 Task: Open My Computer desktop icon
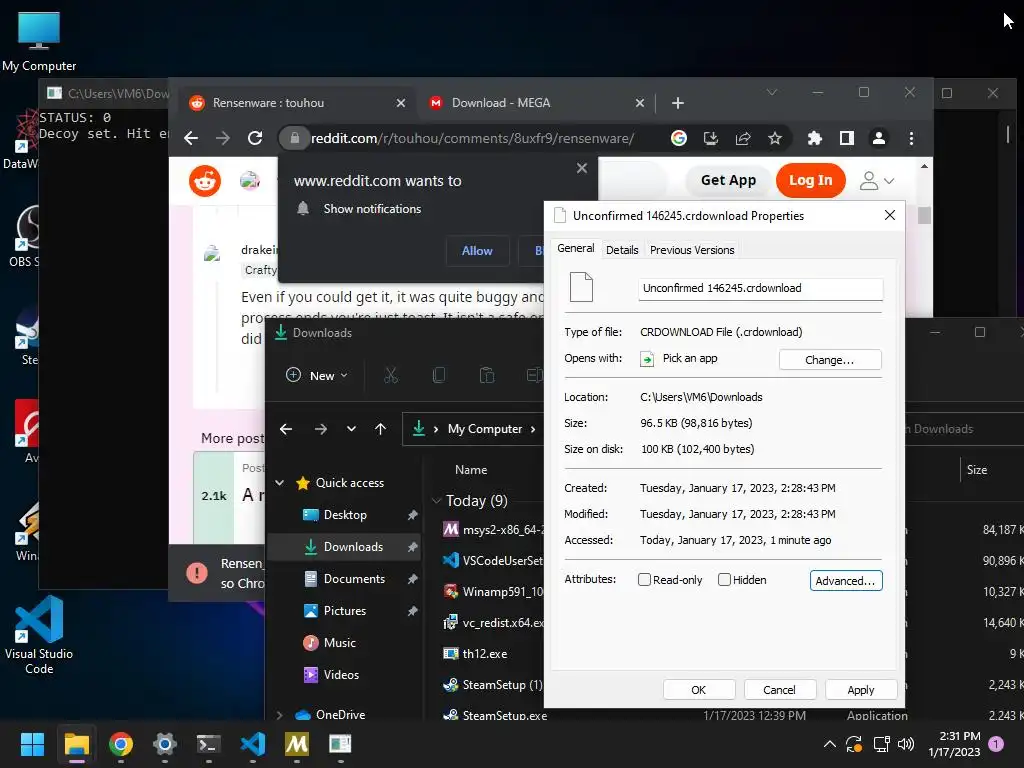39,41
